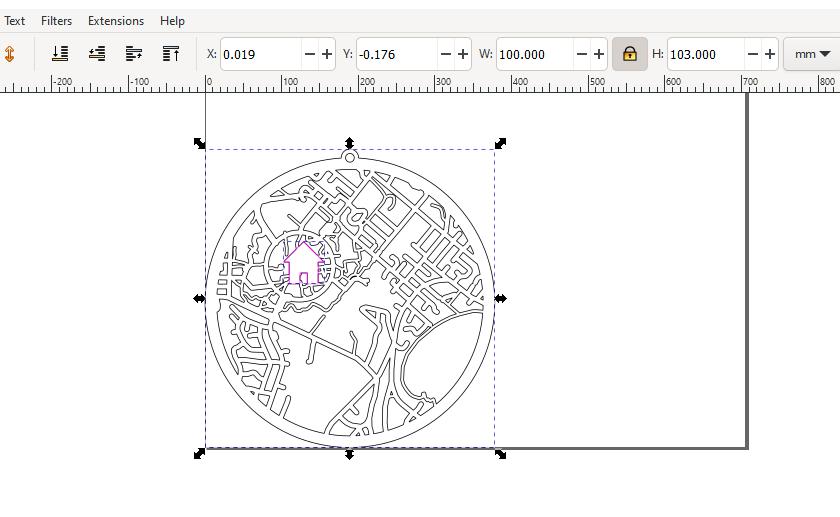Decrease the Y position value

pyautogui.click(x=446, y=54)
